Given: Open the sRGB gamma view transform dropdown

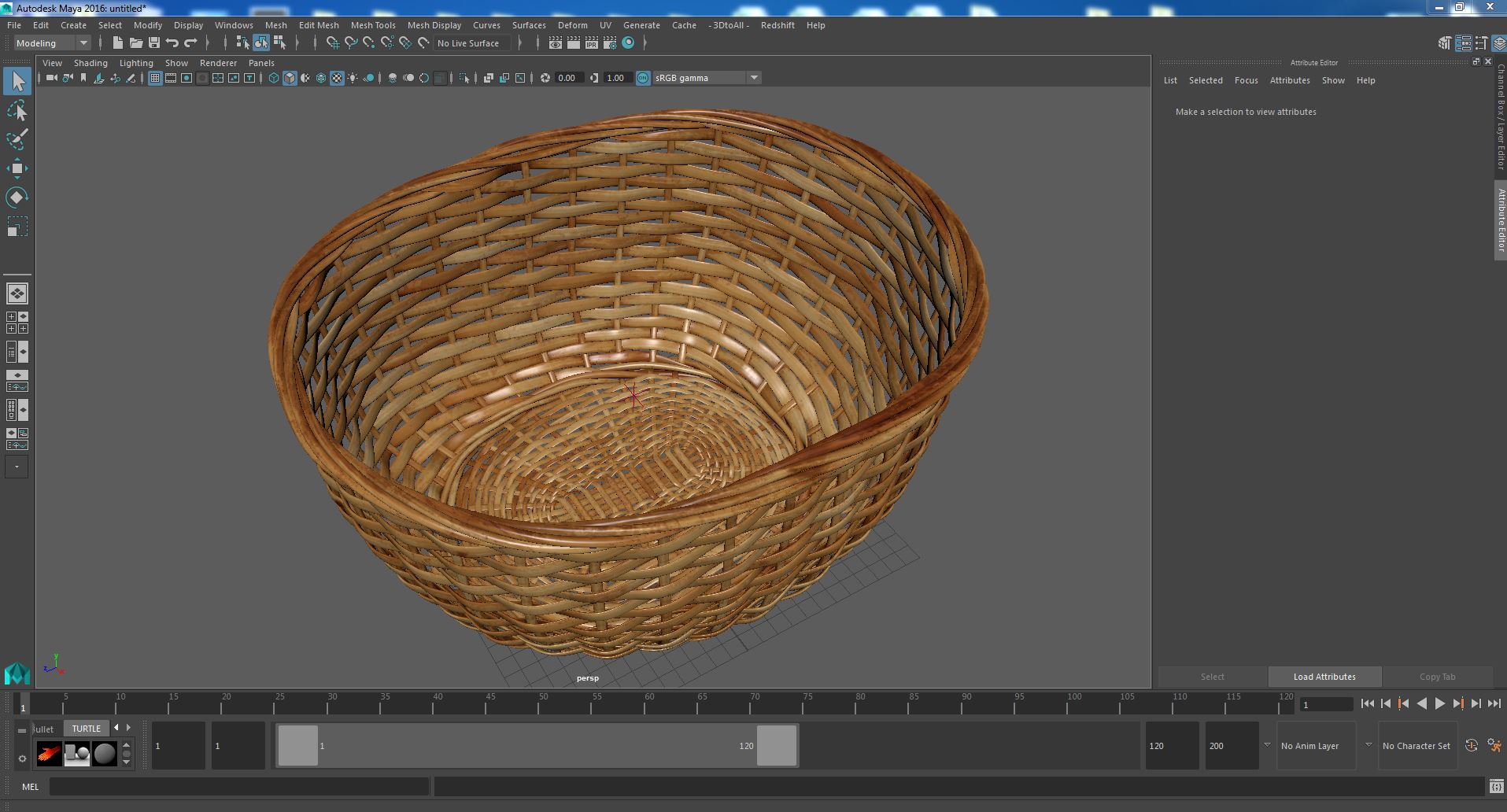Looking at the screenshot, I should [x=706, y=78].
